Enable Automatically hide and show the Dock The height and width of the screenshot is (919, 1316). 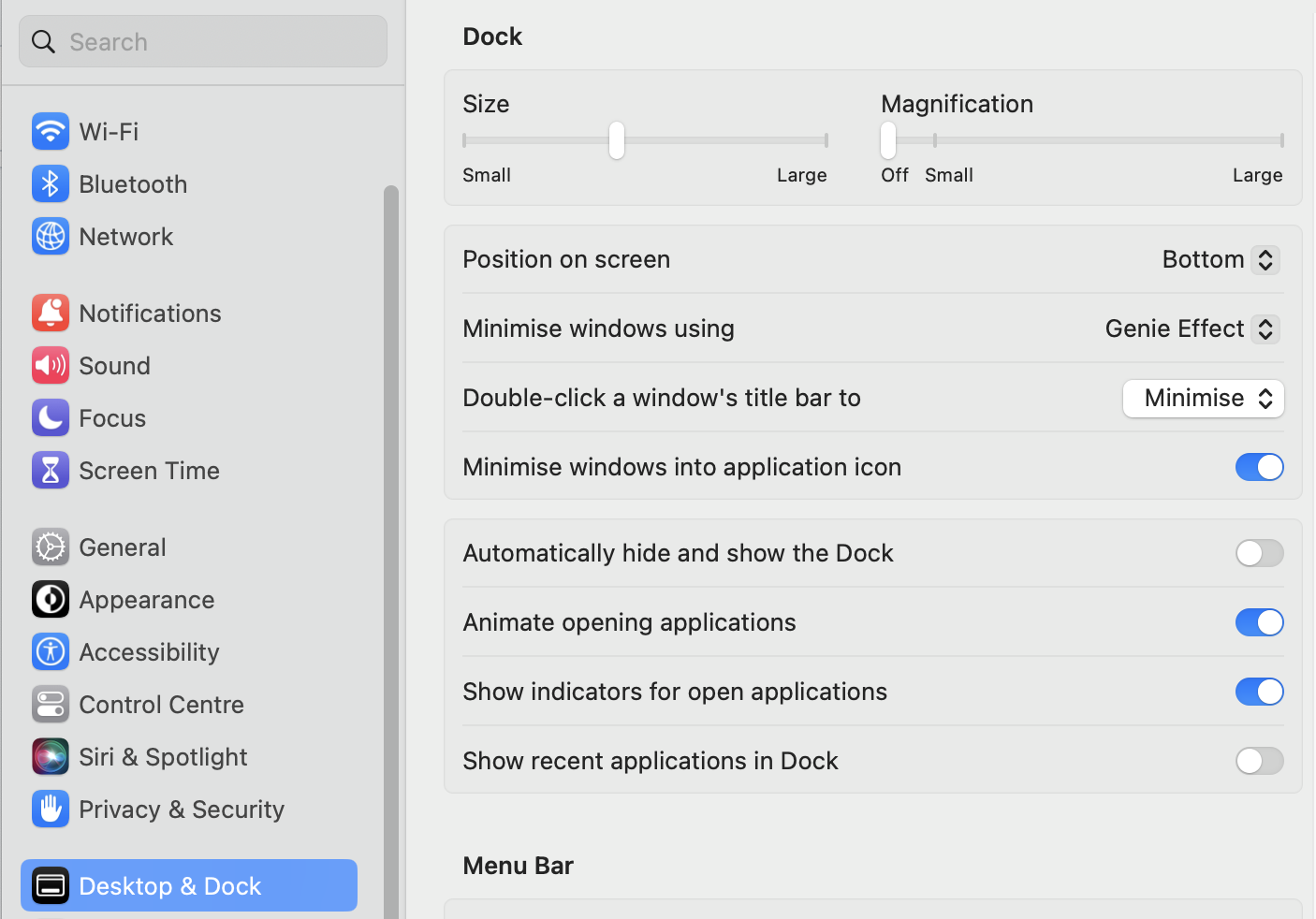click(1259, 553)
